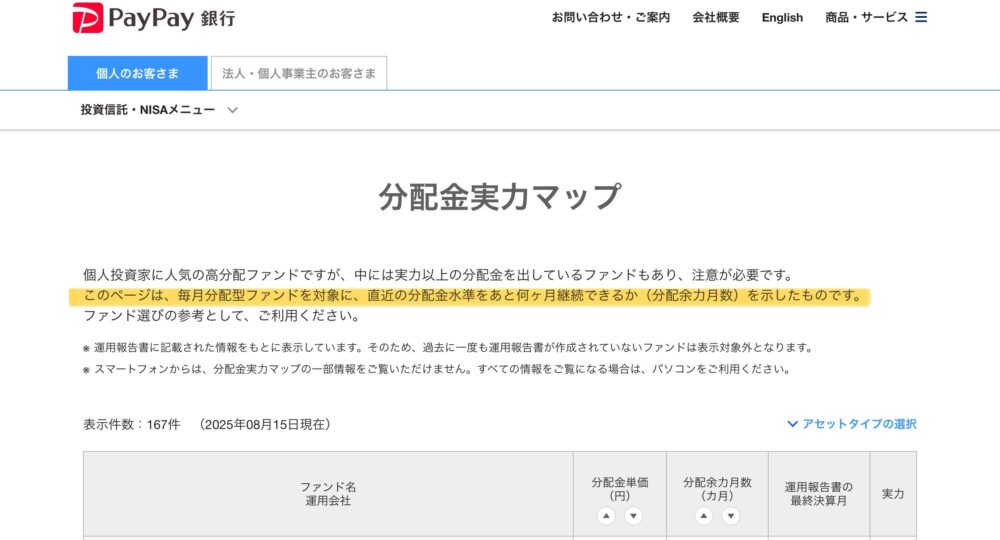Click the highlighted sentence about 分配余力月数
This screenshot has height=540, width=1000.
click(472, 296)
